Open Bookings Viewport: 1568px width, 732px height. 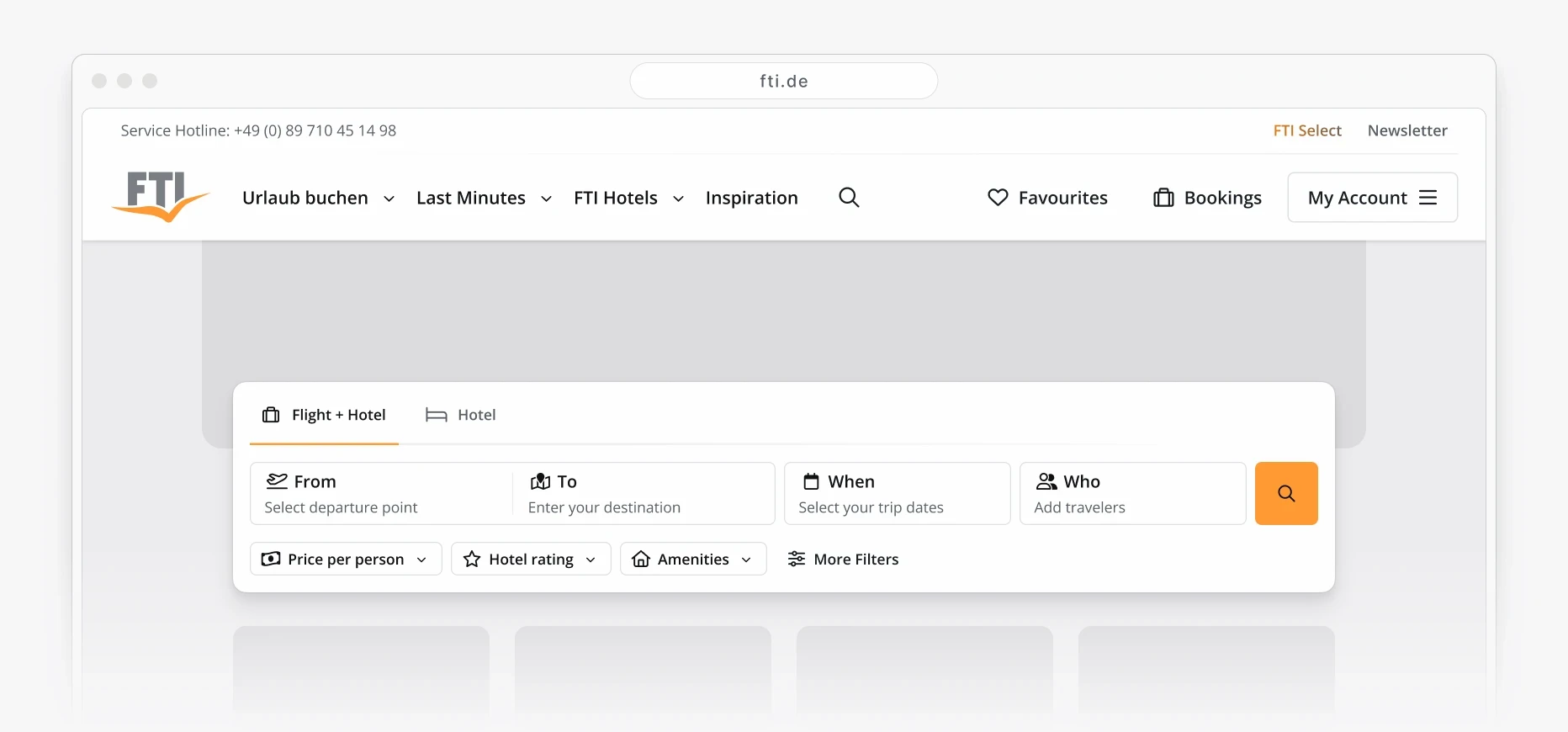tap(1207, 198)
